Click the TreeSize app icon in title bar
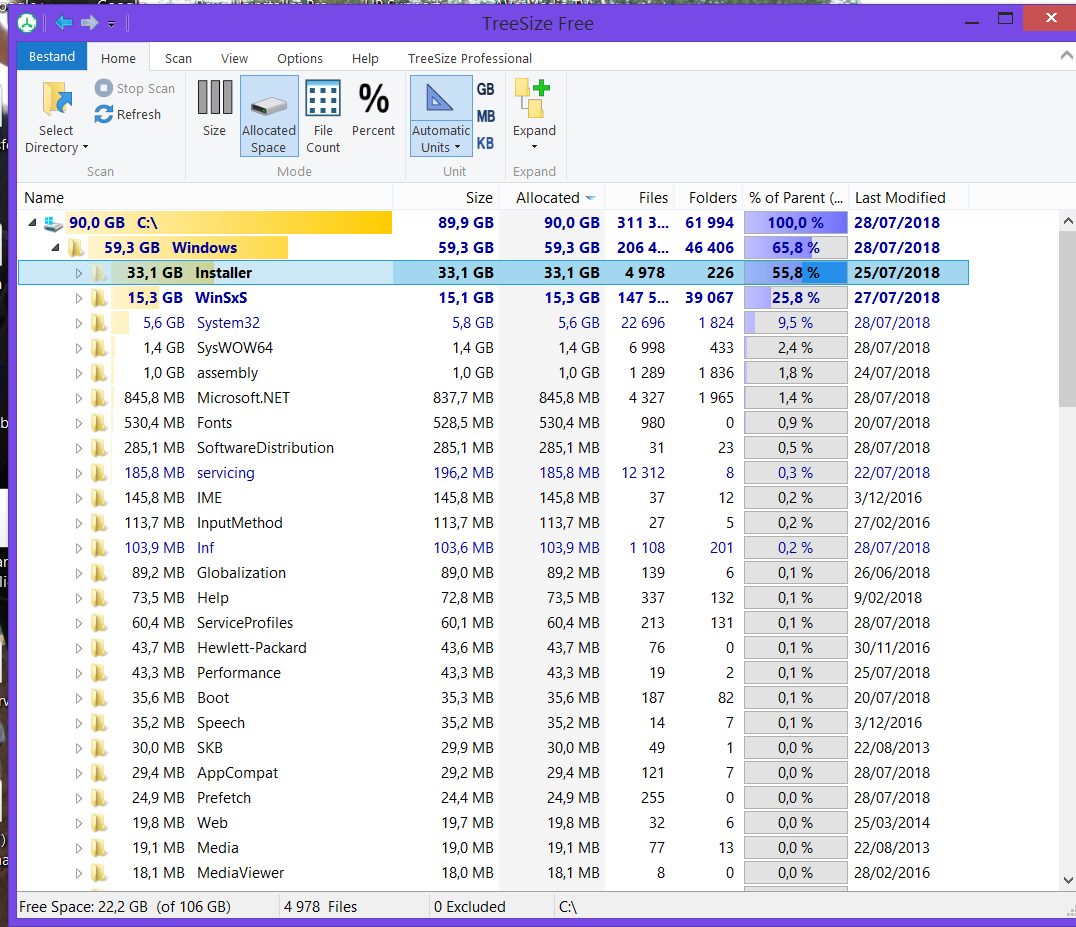1076x927 pixels. [27, 23]
